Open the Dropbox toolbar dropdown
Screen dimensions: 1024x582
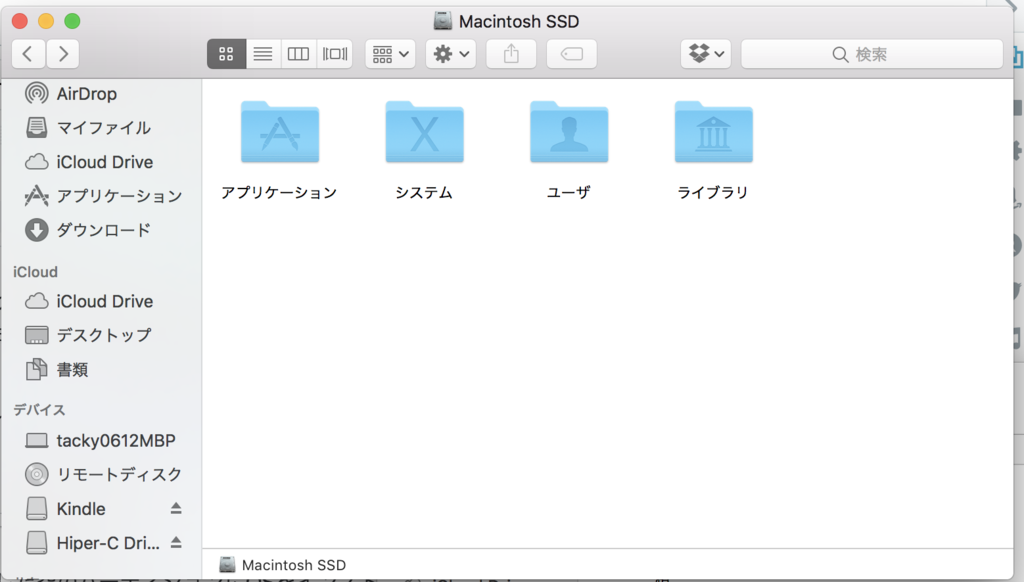click(x=706, y=54)
